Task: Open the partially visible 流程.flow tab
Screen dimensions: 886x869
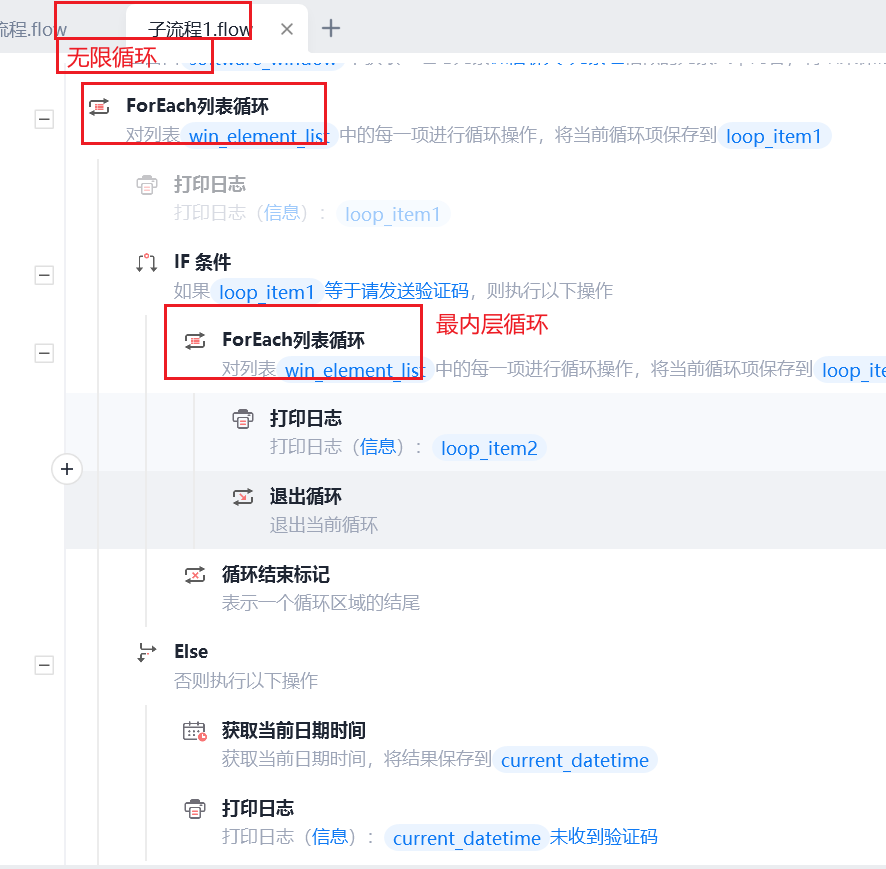Action: [33, 29]
